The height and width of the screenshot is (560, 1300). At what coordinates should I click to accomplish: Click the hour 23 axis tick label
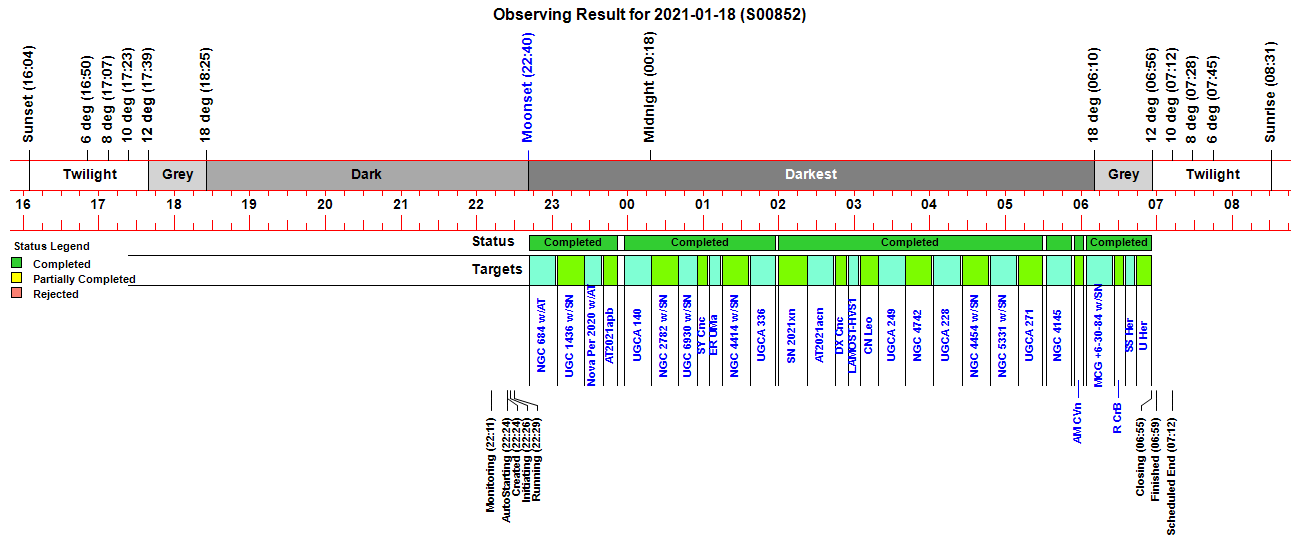coord(552,204)
